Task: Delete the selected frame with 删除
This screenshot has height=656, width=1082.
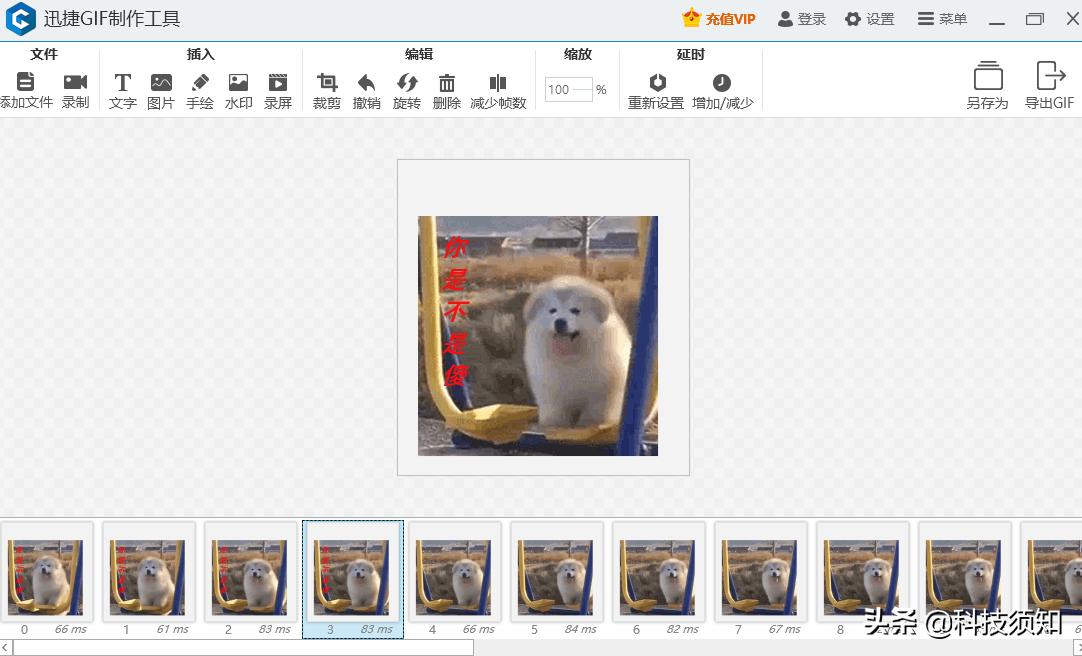Action: [447, 83]
